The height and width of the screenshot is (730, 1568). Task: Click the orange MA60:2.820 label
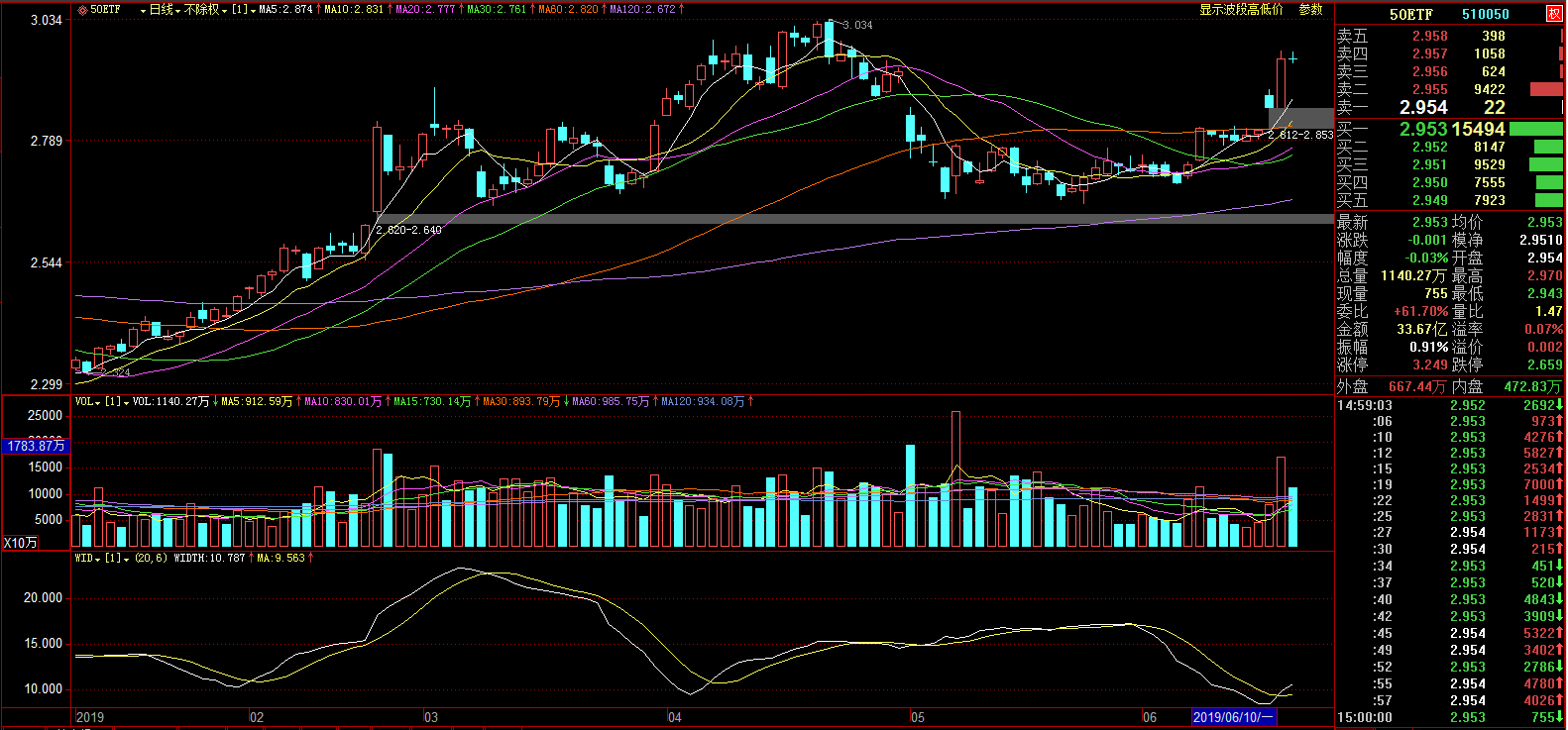tap(568, 10)
